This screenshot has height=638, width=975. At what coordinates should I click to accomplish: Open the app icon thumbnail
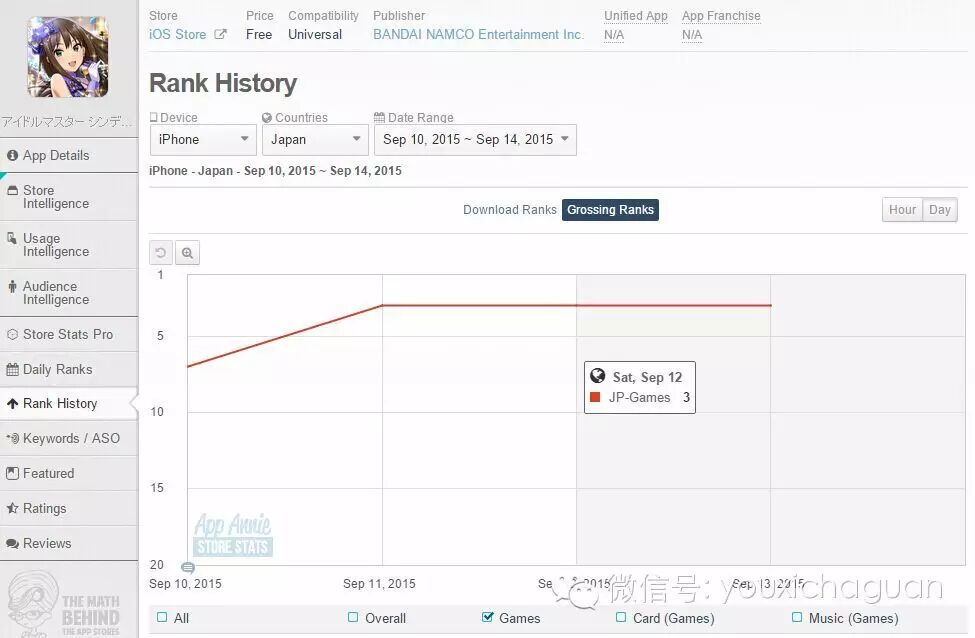coord(68,57)
